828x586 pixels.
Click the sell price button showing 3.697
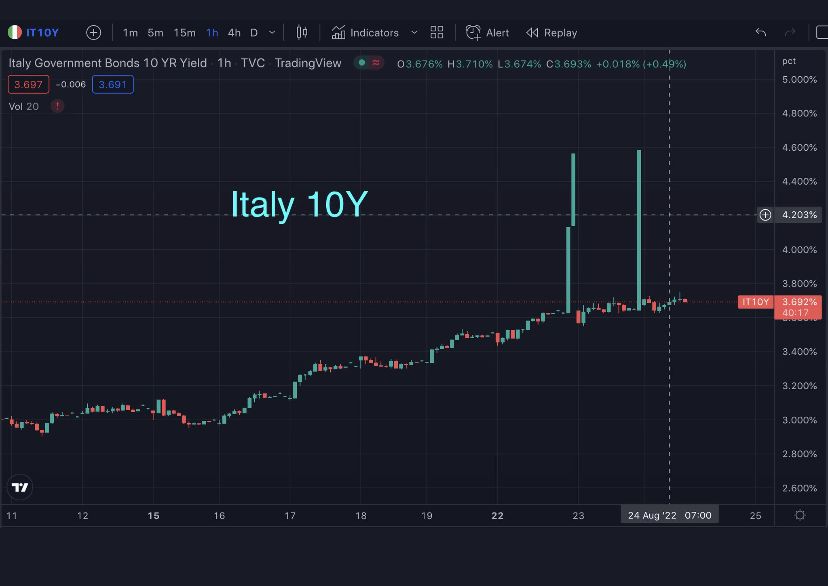28,84
